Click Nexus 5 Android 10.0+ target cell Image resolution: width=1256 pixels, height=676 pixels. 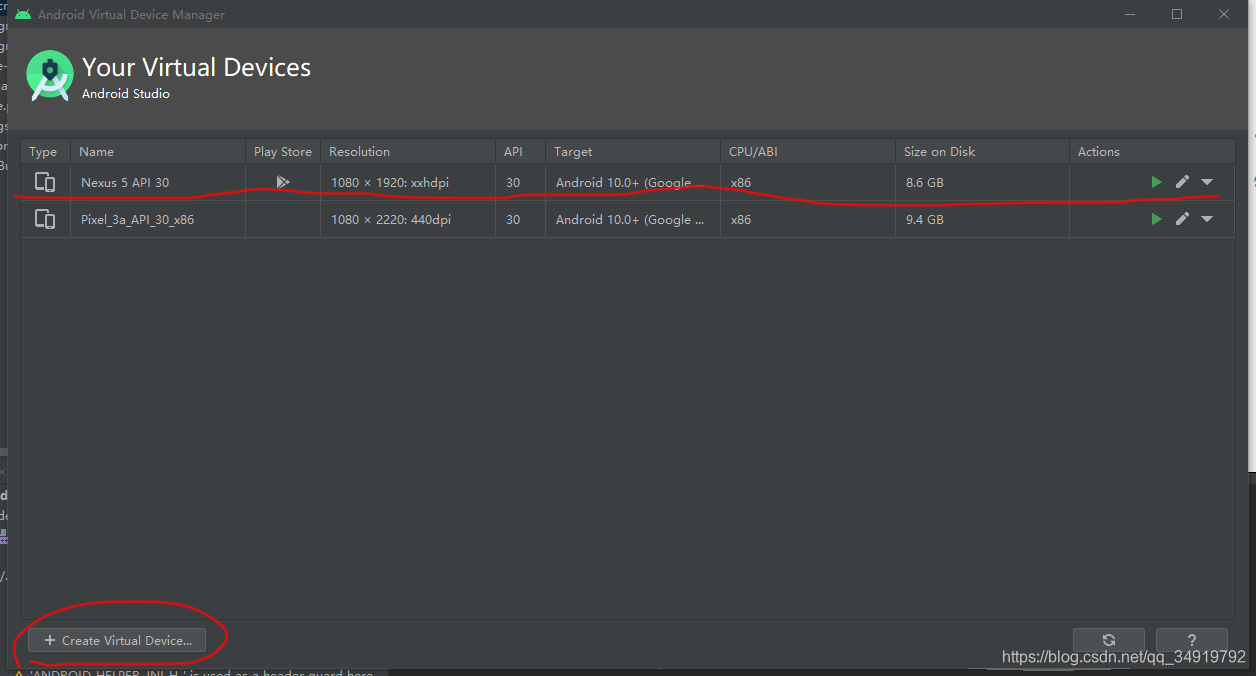click(x=632, y=183)
